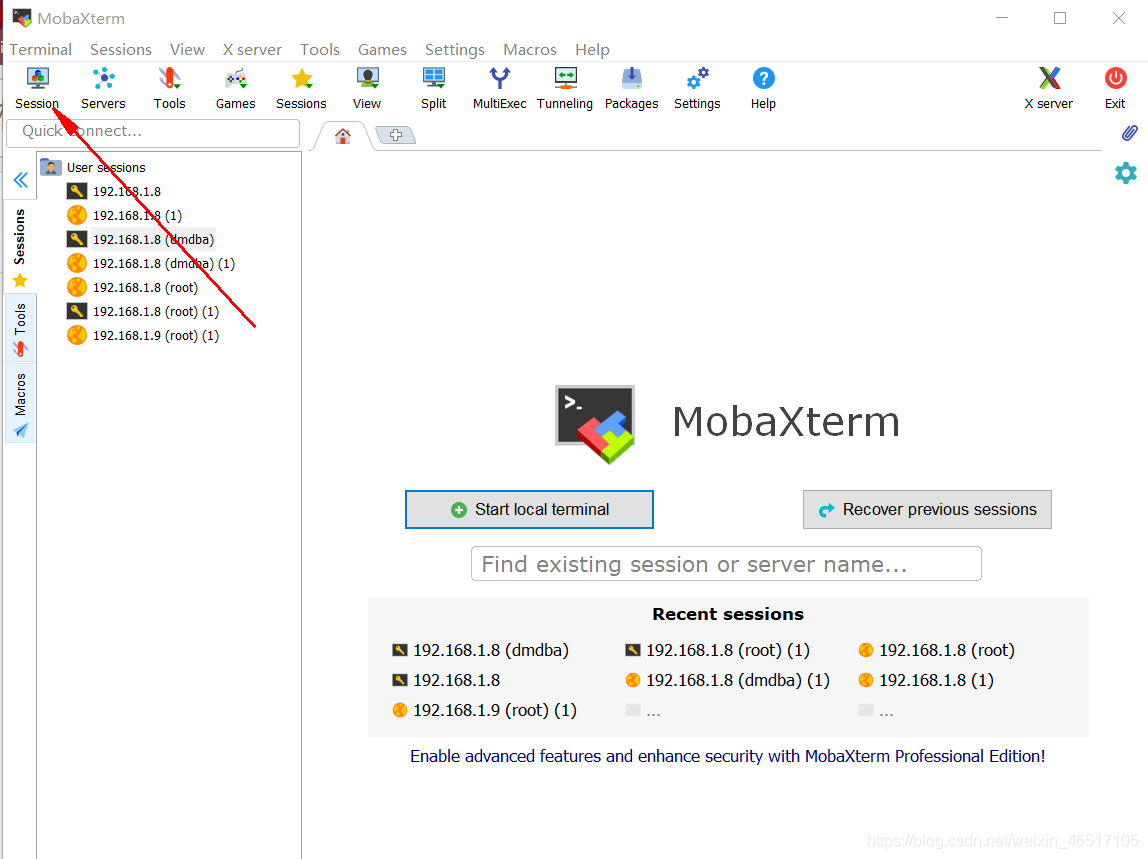Activate the MultiExec toolbar icon
The height and width of the screenshot is (859, 1148).
(x=499, y=78)
